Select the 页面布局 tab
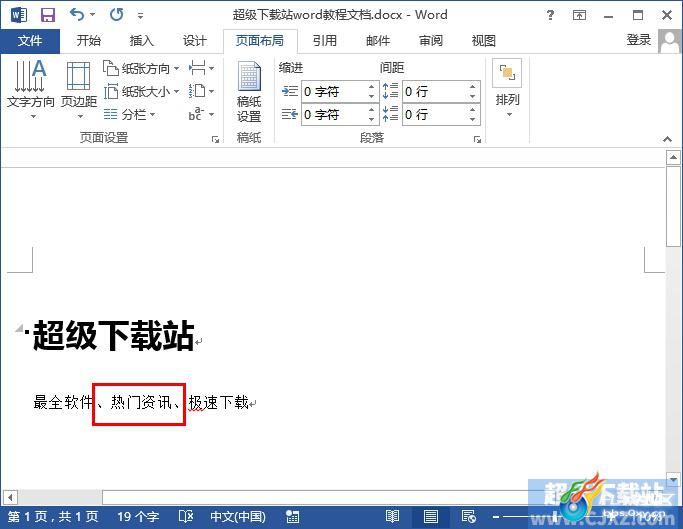The image size is (683, 529). [x=260, y=41]
